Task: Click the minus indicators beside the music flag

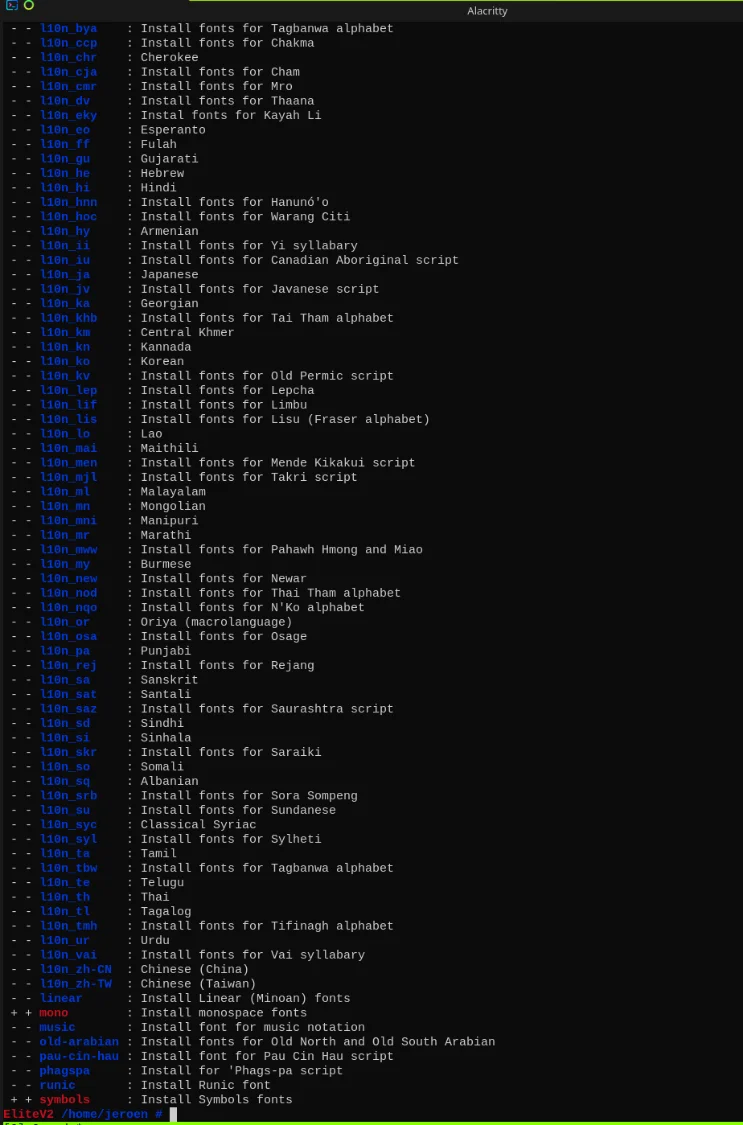Action: coord(21,1027)
